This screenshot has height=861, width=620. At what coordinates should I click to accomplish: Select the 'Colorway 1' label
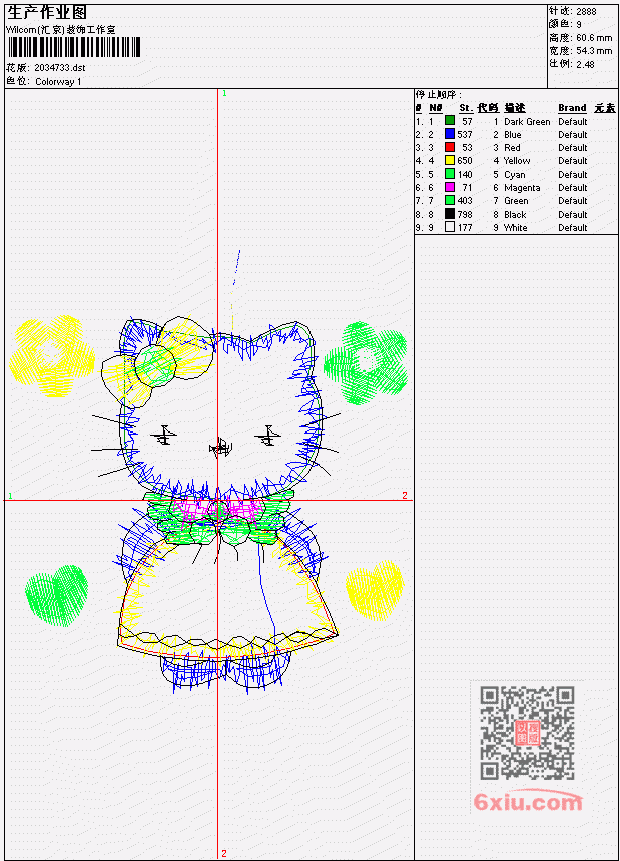click(58, 82)
